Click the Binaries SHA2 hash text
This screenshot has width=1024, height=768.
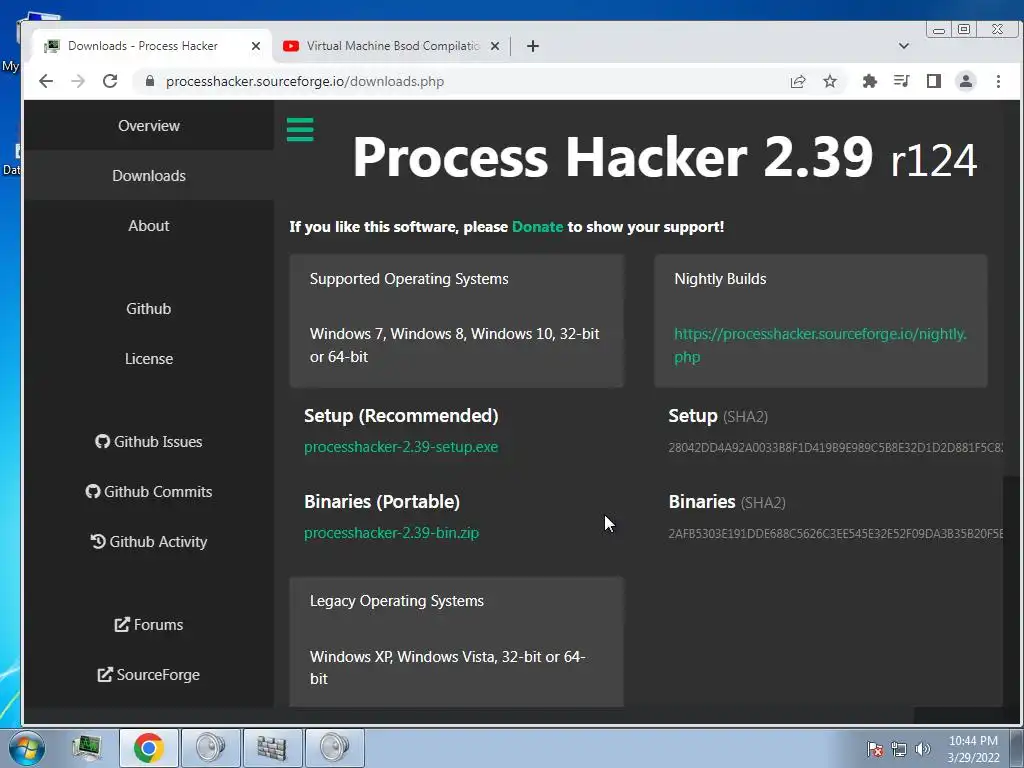tap(835, 534)
